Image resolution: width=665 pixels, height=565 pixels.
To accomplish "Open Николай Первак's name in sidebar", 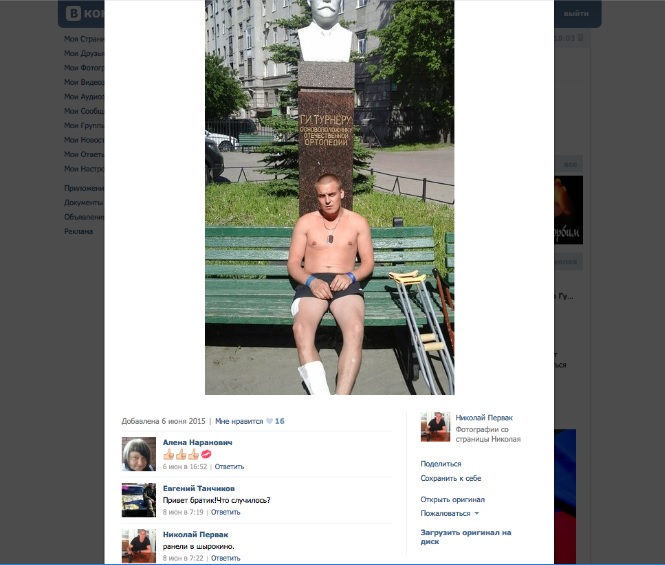I will pos(484,418).
